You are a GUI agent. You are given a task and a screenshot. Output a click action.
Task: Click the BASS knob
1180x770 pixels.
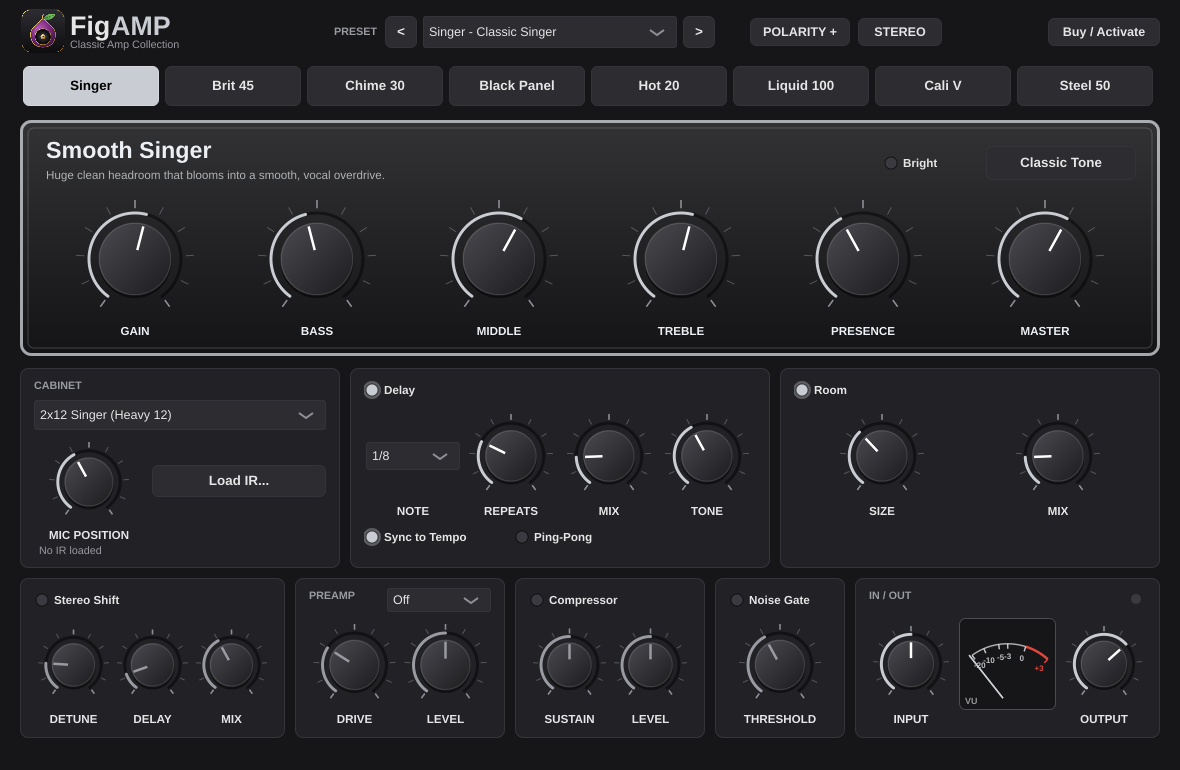[x=317, y=258]
